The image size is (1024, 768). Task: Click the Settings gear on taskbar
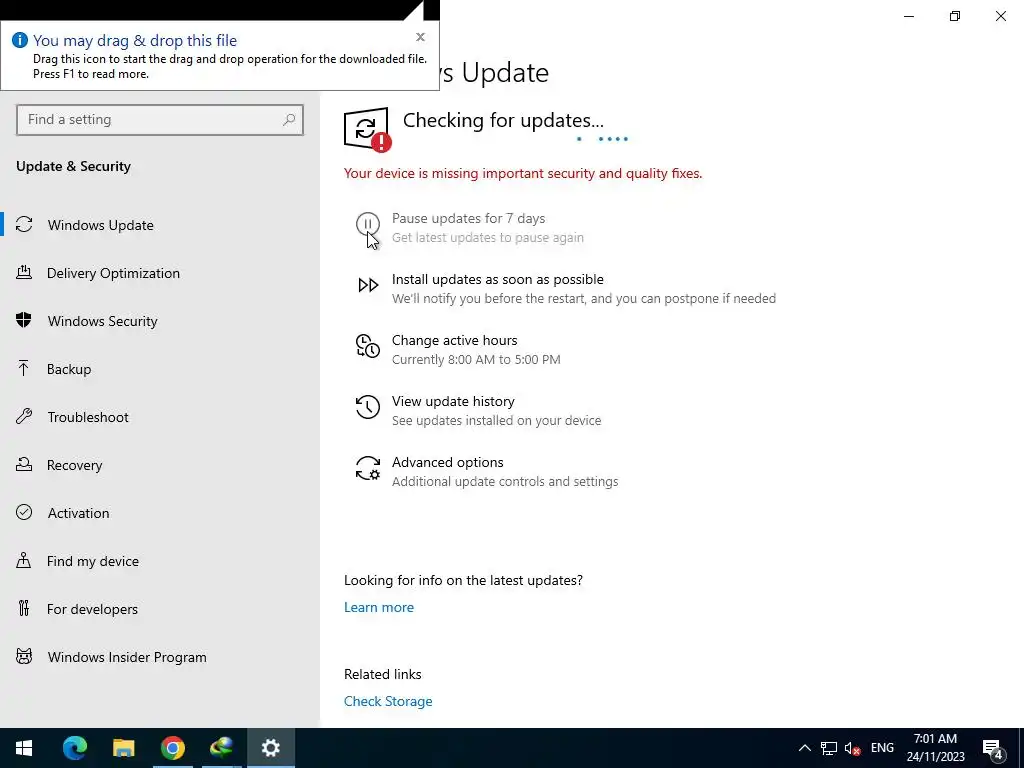[270, 748]
